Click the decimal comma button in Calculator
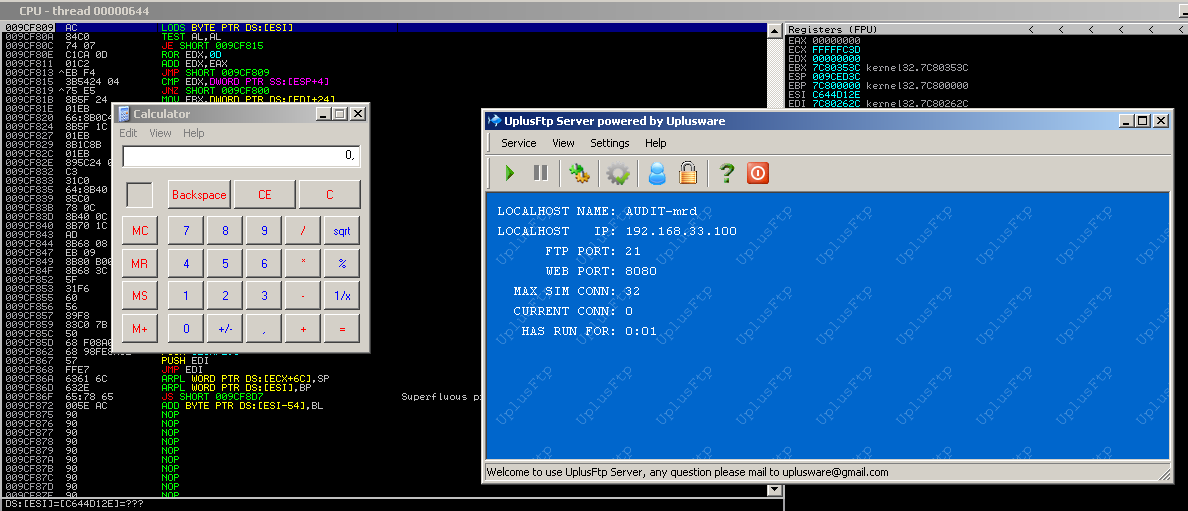This screenshot has width=1188, height=511. 264,328
